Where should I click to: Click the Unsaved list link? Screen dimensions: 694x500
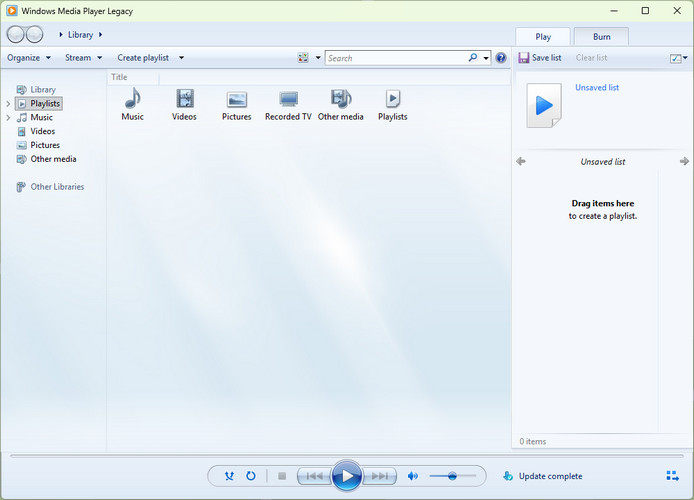click(597, 87)
